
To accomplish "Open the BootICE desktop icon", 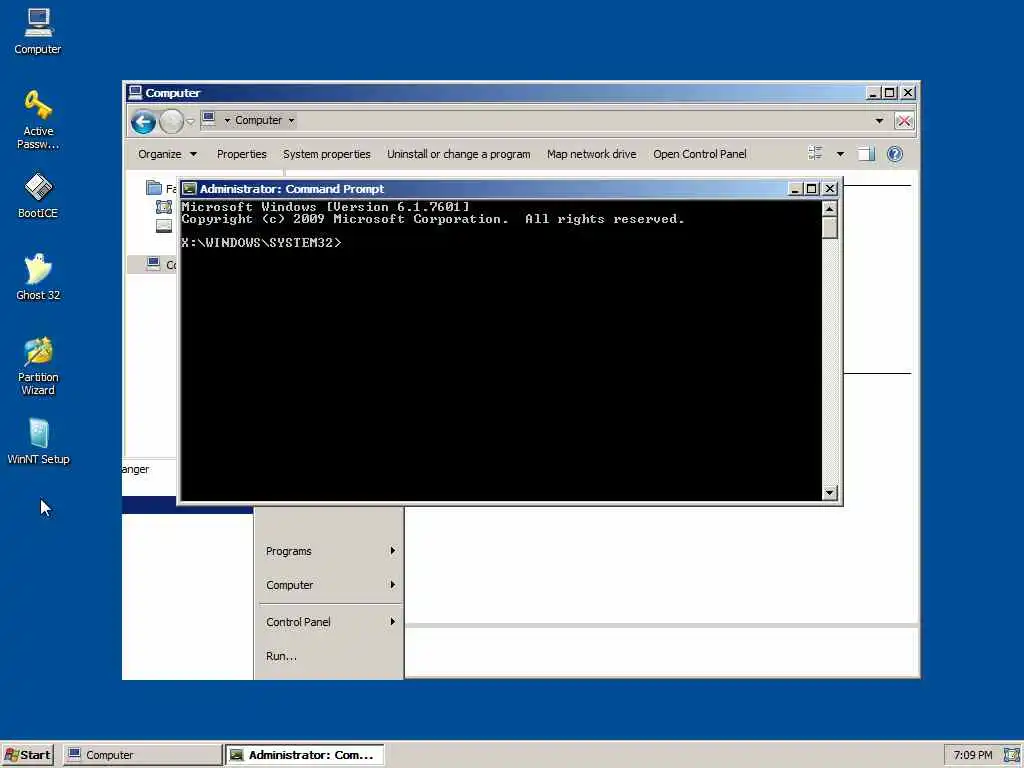I will coord(38,195).
